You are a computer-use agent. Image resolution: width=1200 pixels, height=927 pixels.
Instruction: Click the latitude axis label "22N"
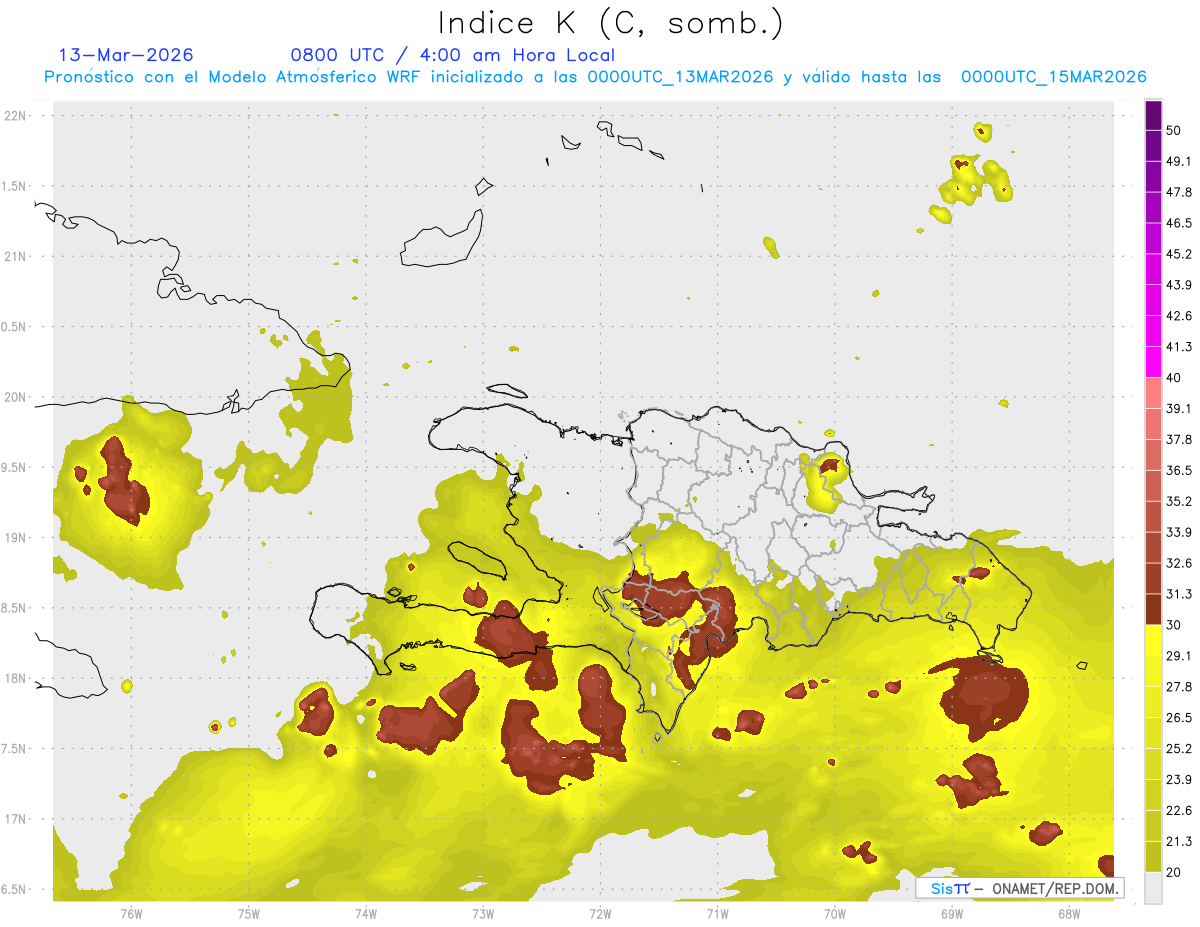(x=16, y=115)
